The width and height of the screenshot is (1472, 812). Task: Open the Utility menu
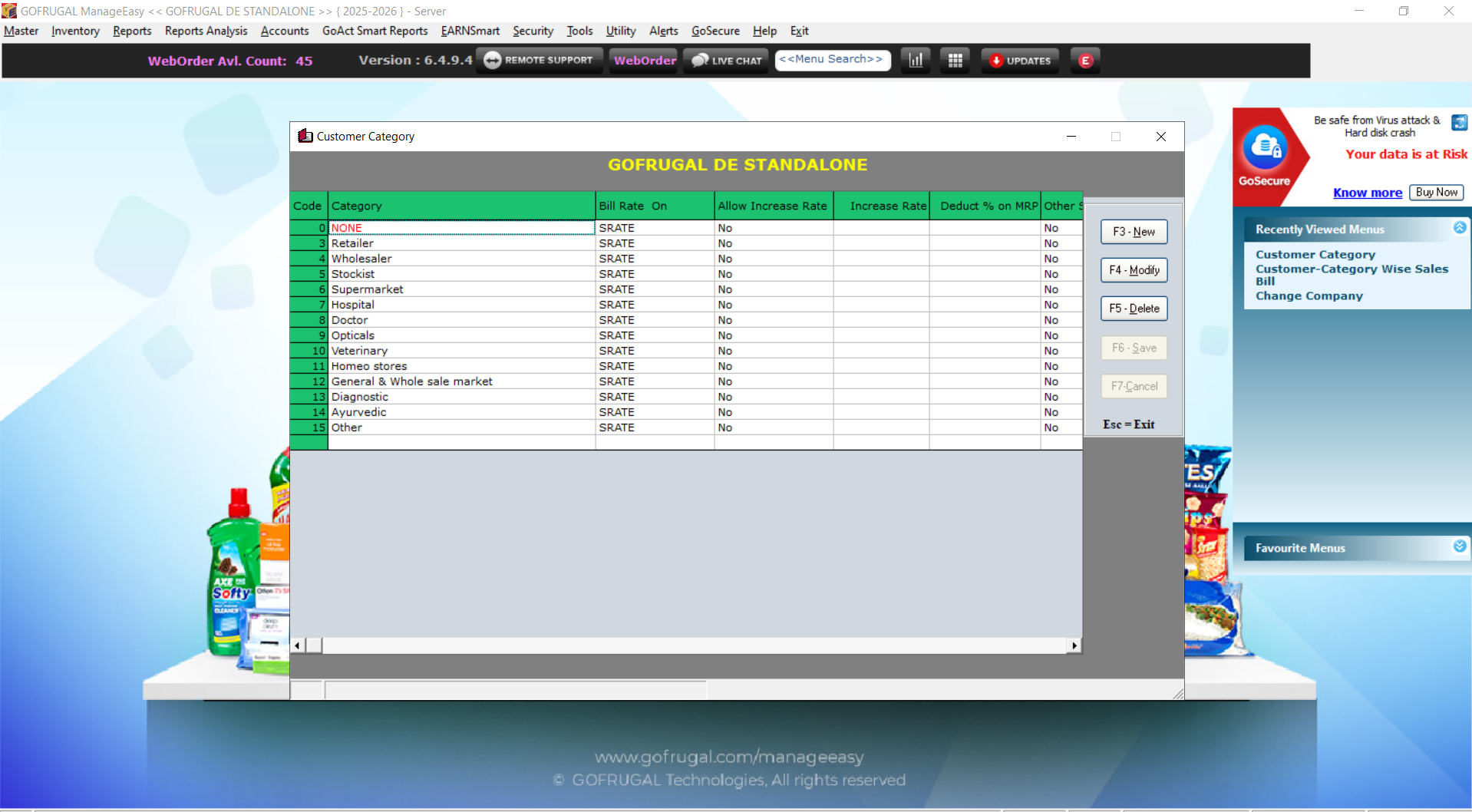(621, 31)
